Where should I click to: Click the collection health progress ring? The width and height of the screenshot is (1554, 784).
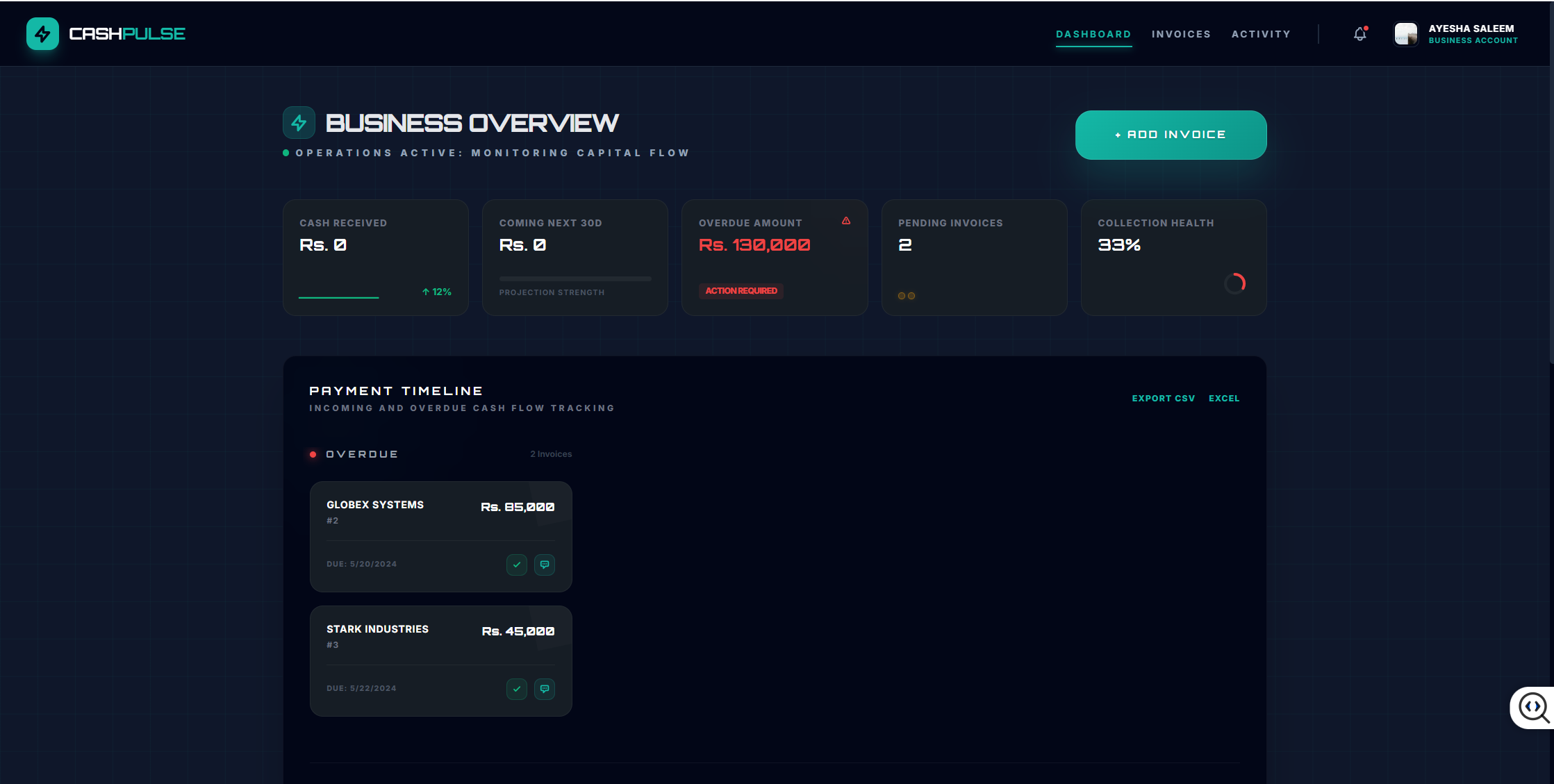click(1234, 283)
